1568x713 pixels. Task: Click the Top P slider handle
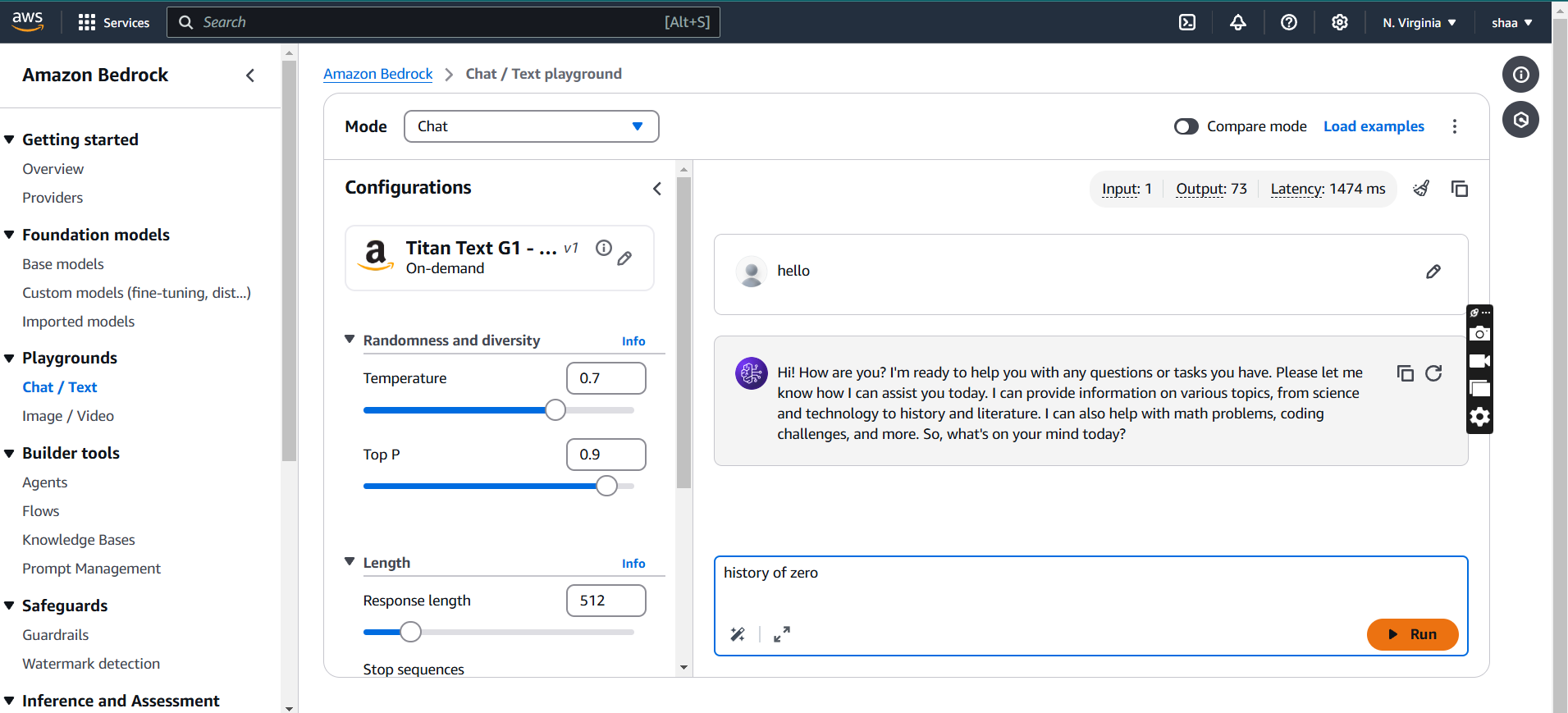(x=606, y=486)
